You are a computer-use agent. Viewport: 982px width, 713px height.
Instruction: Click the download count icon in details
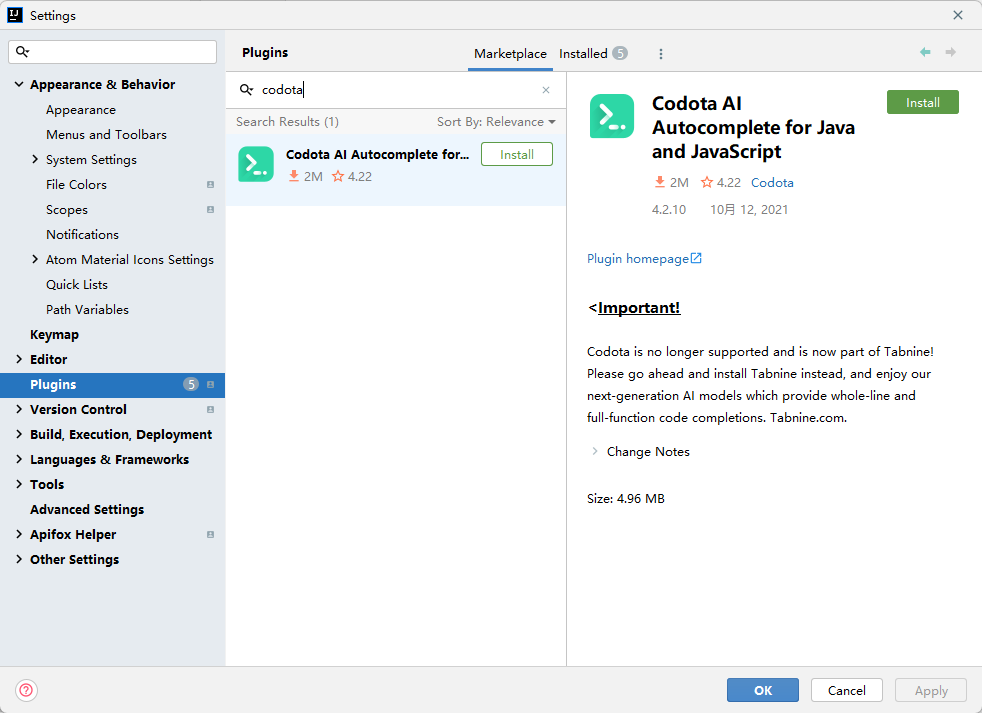[x=659, y=182]
